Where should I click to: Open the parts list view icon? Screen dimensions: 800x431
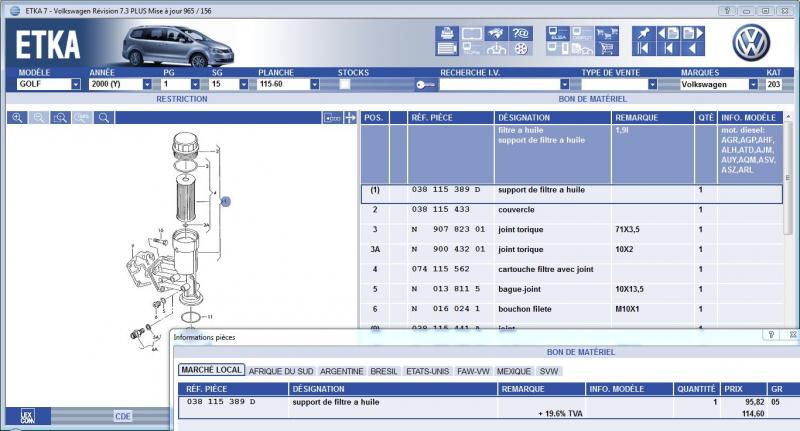coord(447,48)
